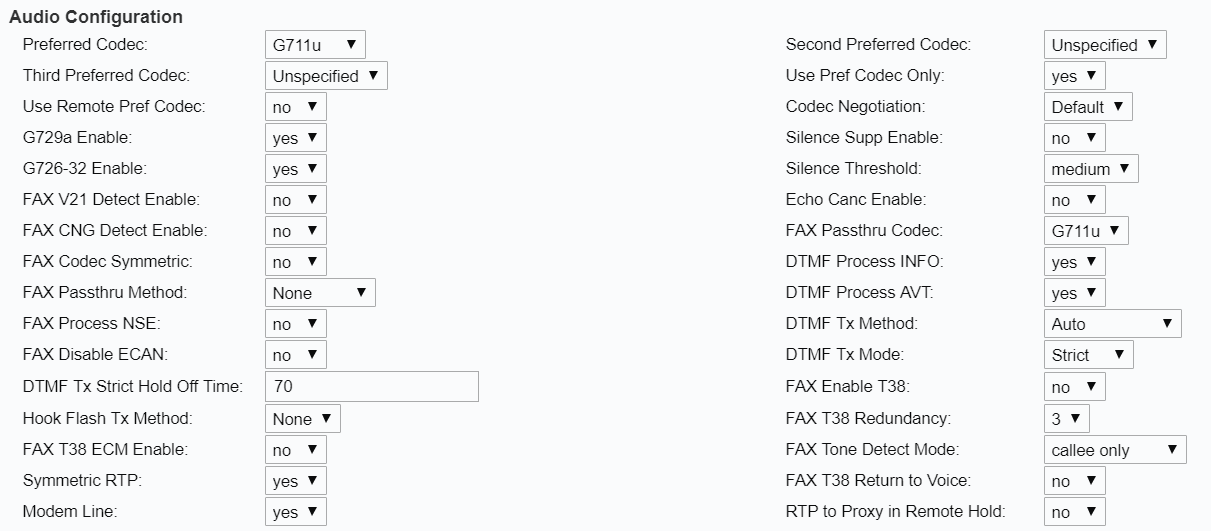This screenshot has height=531, width=1211.
Task: Open FAX Tone Detect Mode dropdown
Action: click(1114, 450)
